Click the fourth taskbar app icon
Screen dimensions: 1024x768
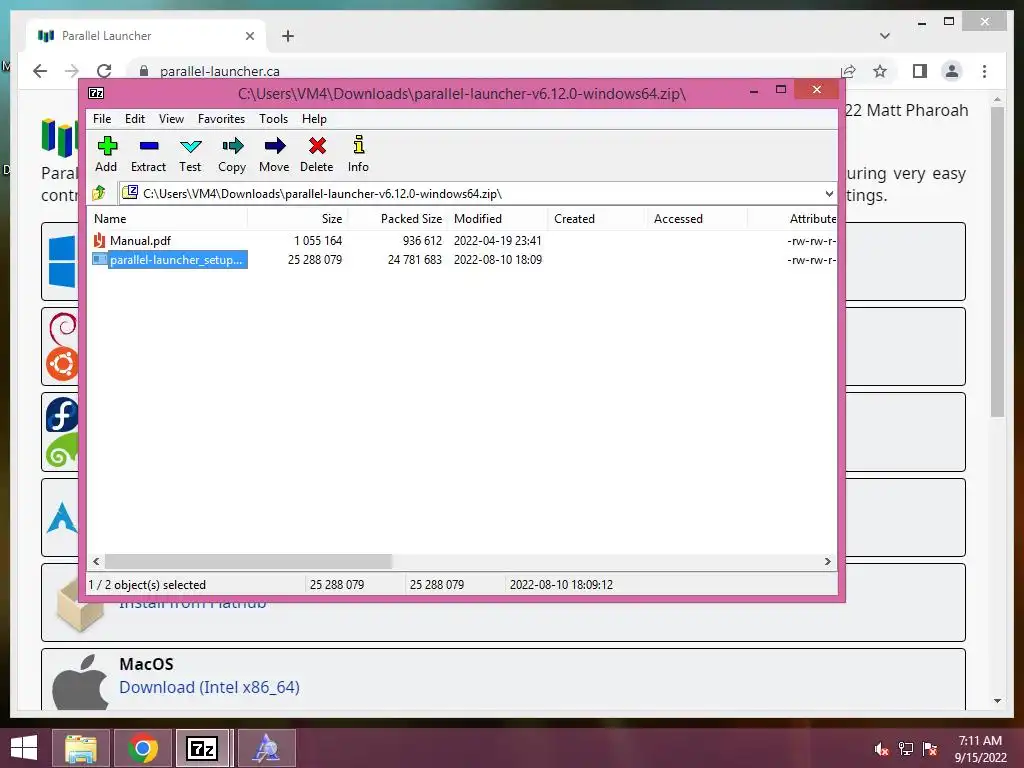(x=266, y=748)
